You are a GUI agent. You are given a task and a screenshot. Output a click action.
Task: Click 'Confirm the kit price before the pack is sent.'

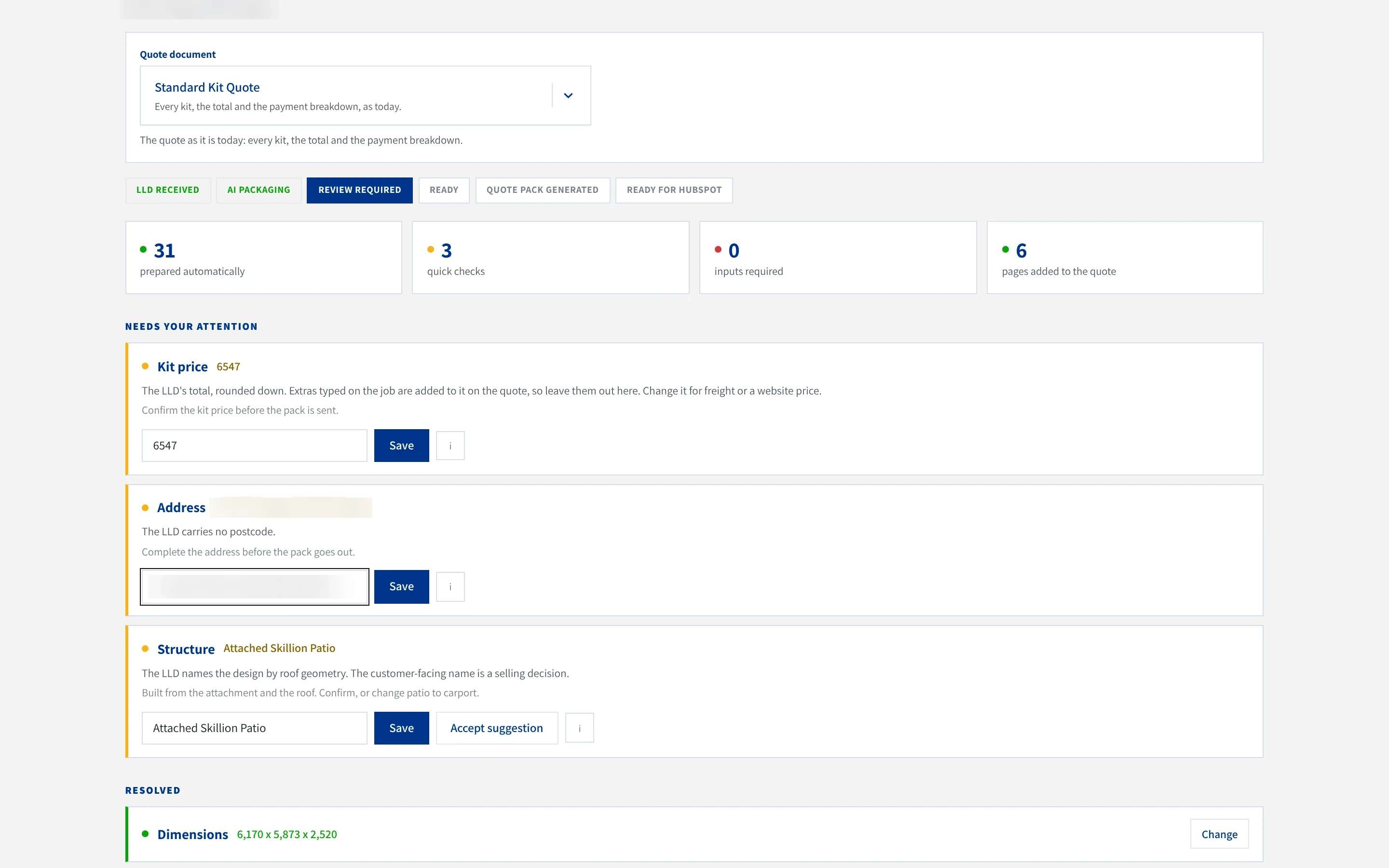pos(240,410)
